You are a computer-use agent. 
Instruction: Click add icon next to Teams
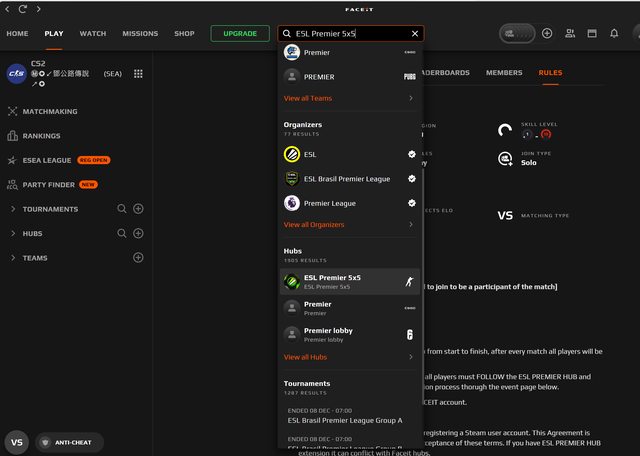click(138, 258)
